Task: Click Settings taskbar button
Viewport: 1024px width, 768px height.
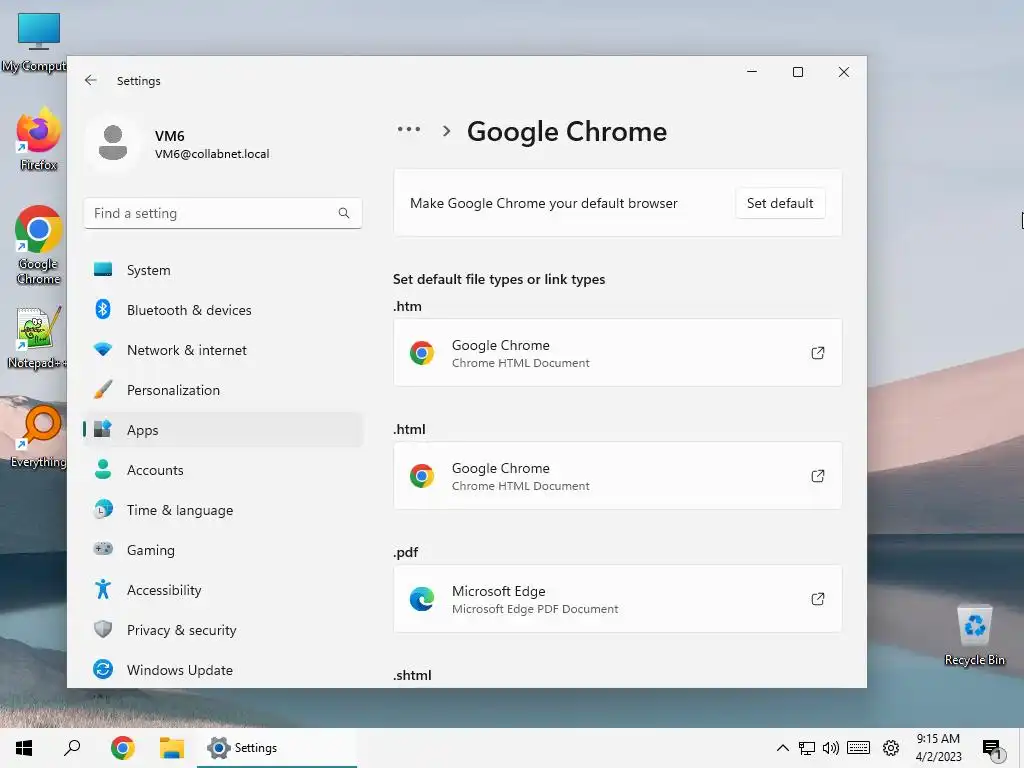Action: click(x=277, y=748)
